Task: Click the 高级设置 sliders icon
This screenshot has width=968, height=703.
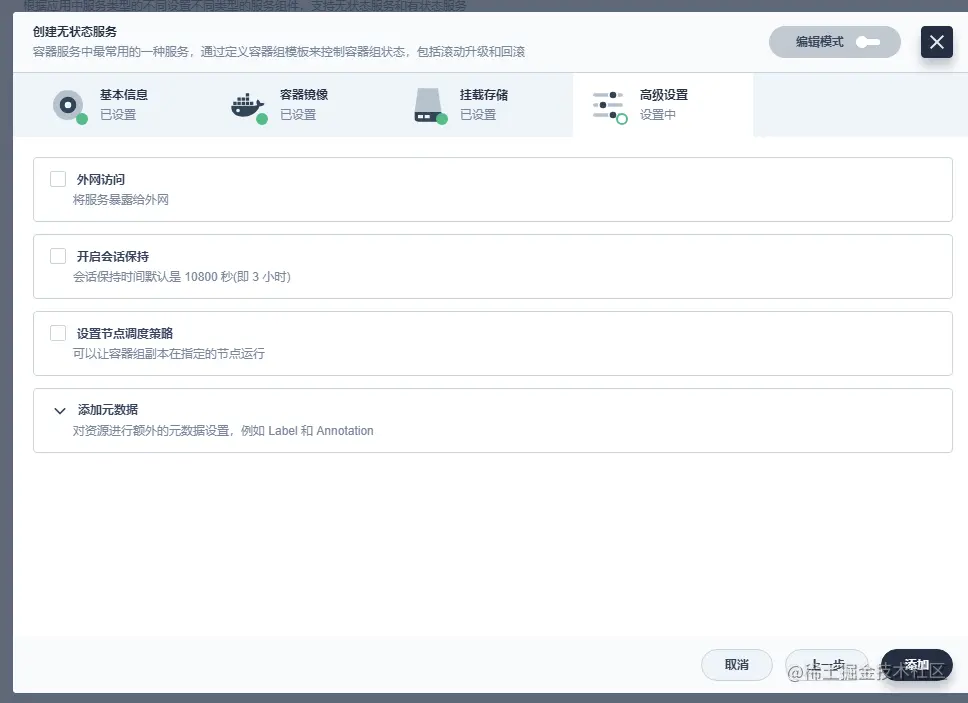Action: (609, 106)
